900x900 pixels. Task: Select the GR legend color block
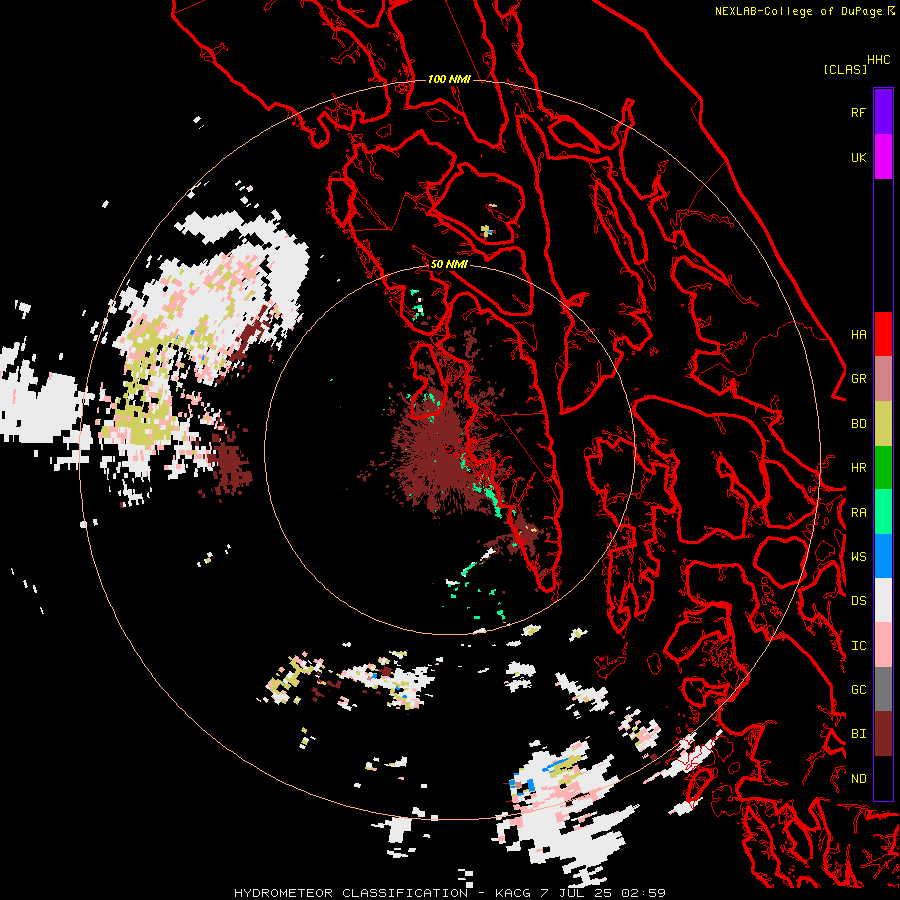coord(883,378)
